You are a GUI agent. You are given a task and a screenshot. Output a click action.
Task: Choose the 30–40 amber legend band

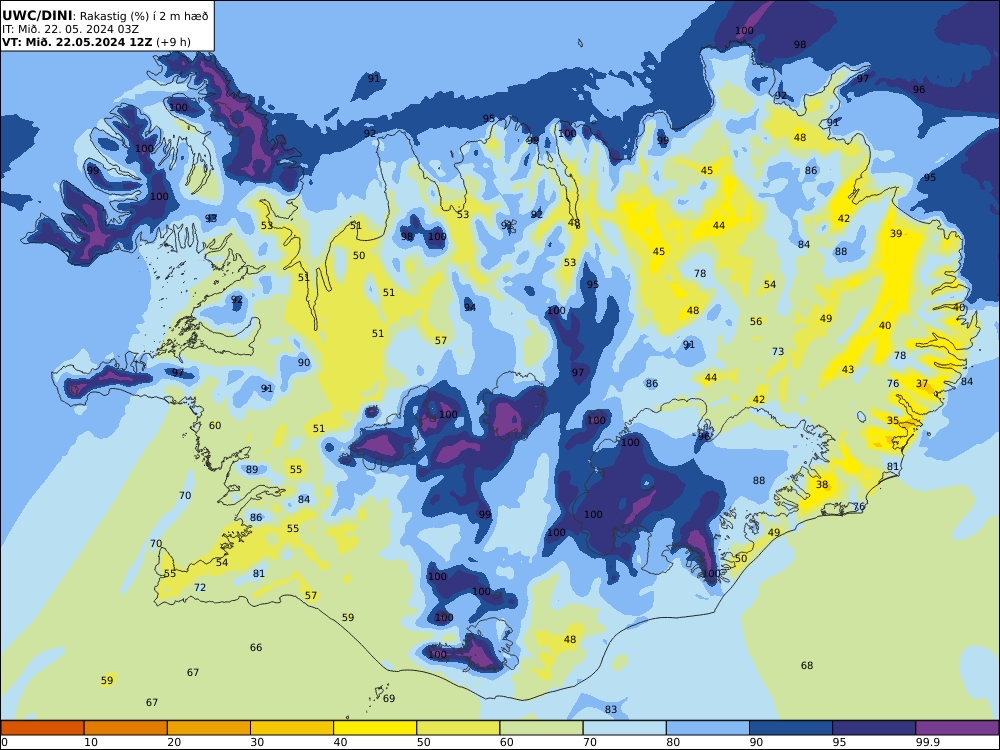(292, 728)
